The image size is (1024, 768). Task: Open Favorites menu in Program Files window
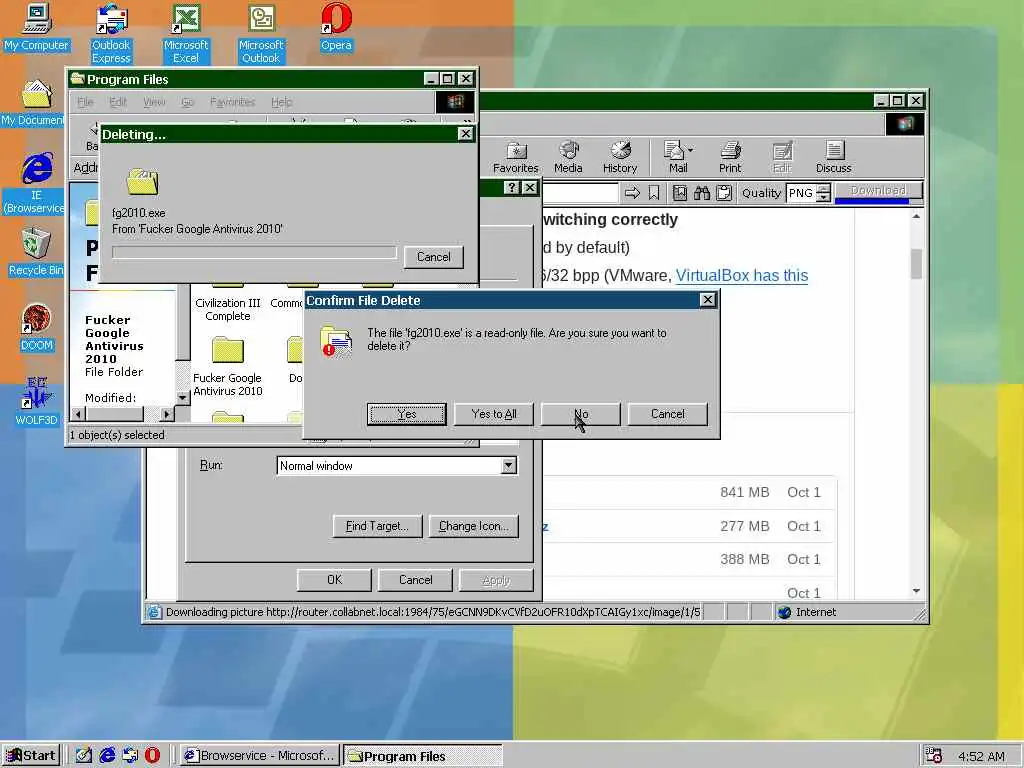tap(232, 102)
